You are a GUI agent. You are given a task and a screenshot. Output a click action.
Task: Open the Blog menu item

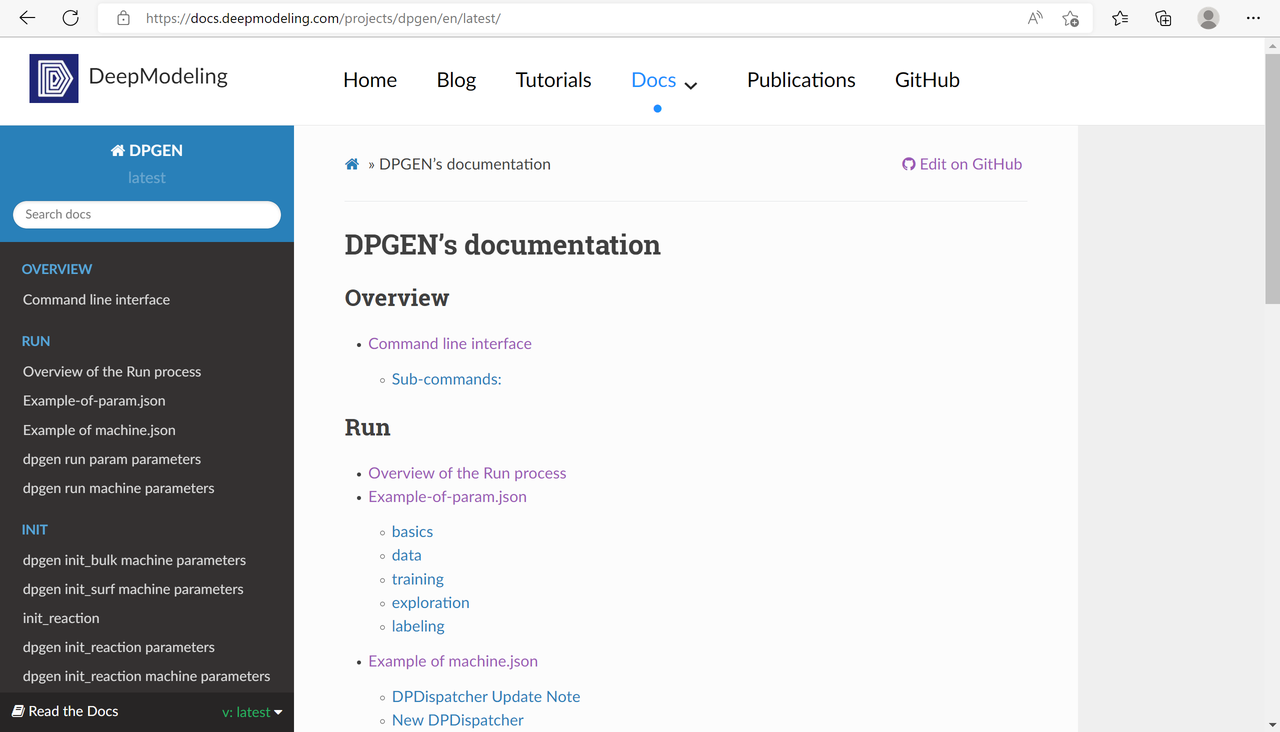pos(456,80)
